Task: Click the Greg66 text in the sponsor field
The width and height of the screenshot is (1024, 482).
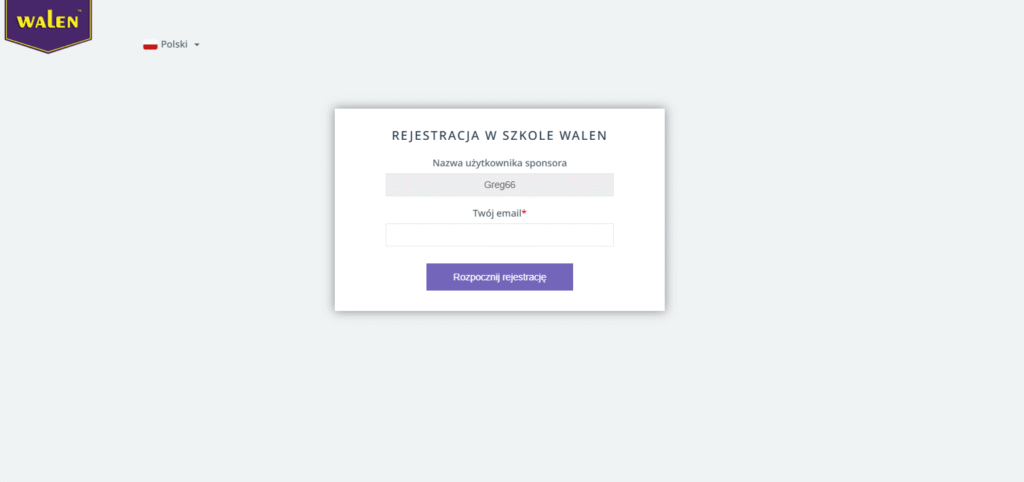Action: (499, 185)
